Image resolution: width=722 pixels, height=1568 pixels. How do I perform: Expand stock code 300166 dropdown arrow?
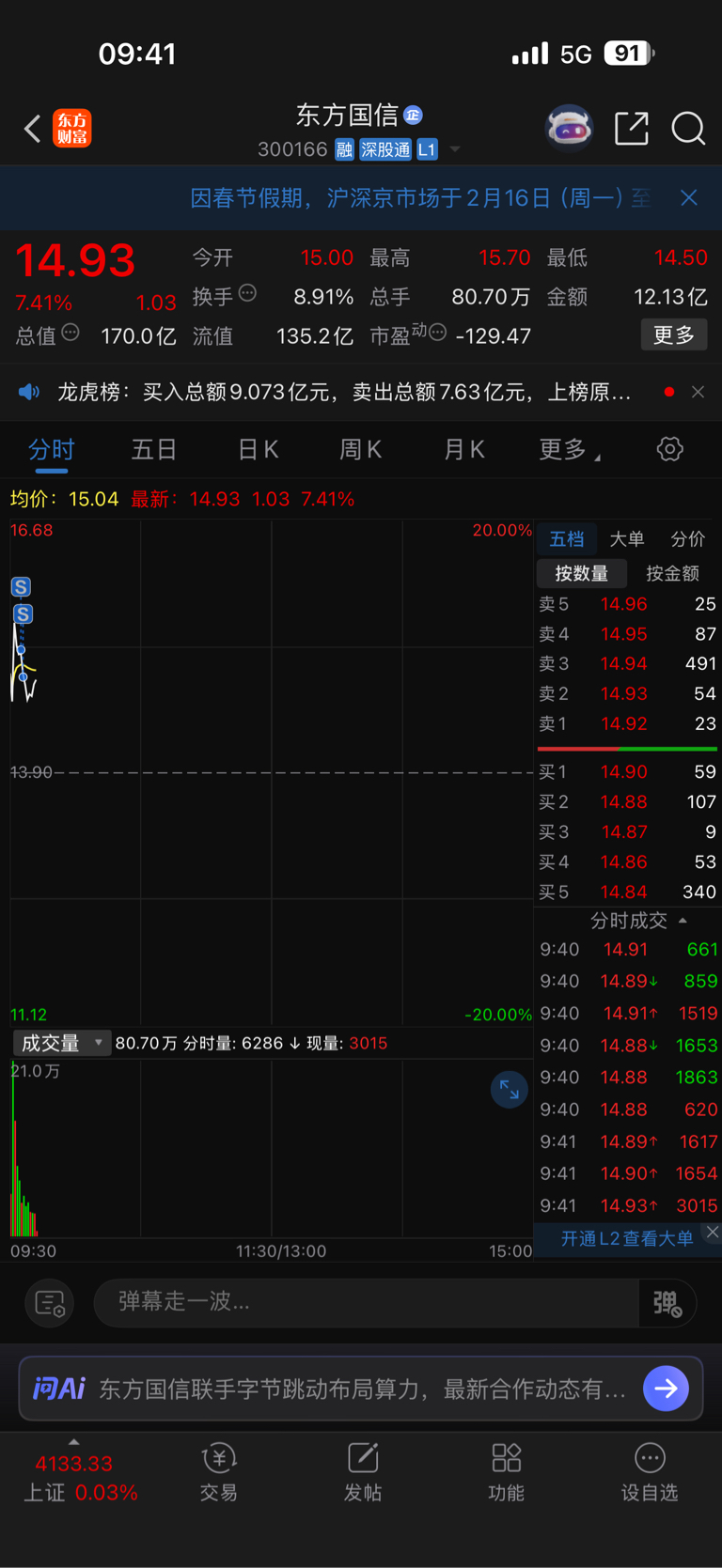[x=455, y=149]
